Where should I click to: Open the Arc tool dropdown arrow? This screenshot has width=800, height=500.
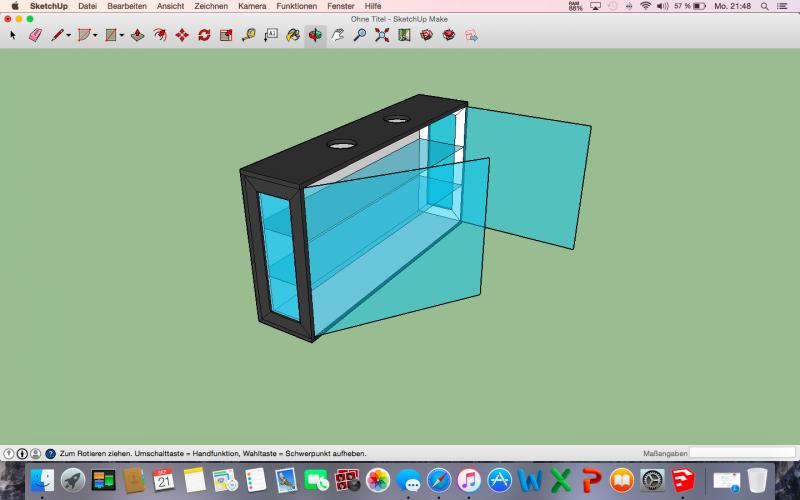(x=95, y=36)
